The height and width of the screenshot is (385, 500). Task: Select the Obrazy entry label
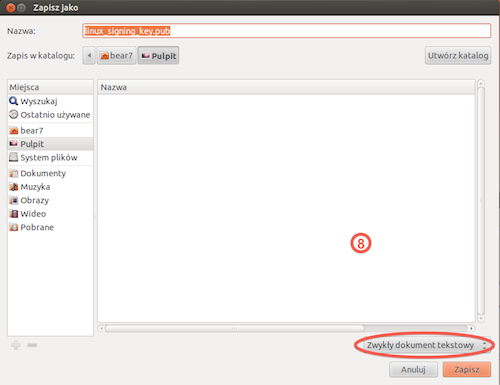pos(35,200)
